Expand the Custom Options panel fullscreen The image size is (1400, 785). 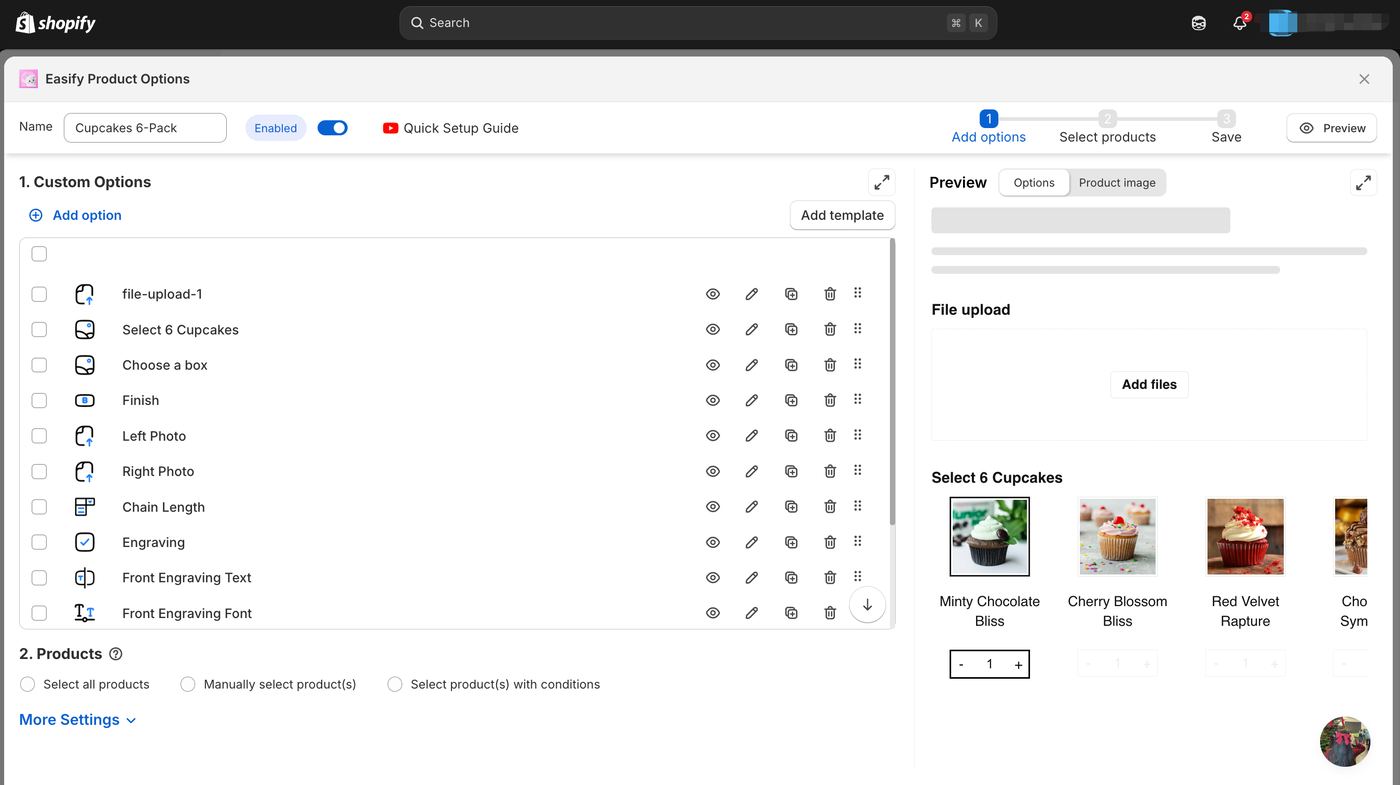pos(881,182)
